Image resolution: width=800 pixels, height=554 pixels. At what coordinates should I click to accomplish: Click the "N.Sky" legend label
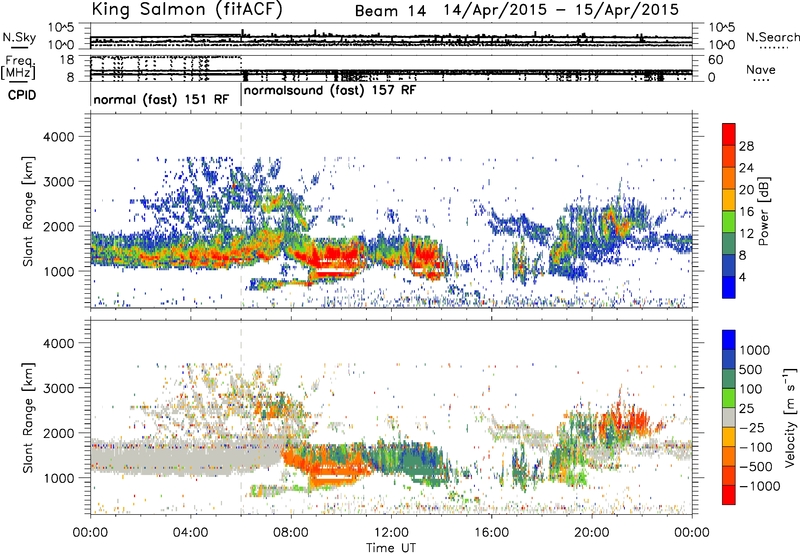pos(19,37)
